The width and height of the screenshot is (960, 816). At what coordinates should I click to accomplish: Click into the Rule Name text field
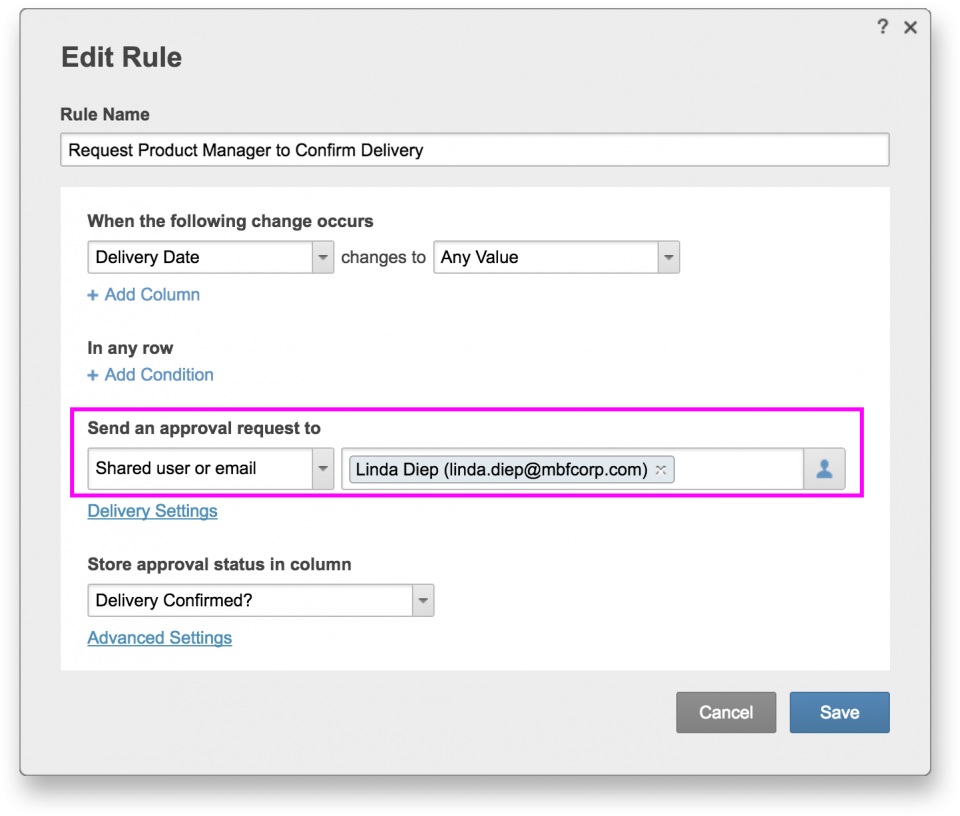click(x=474, y=150)
